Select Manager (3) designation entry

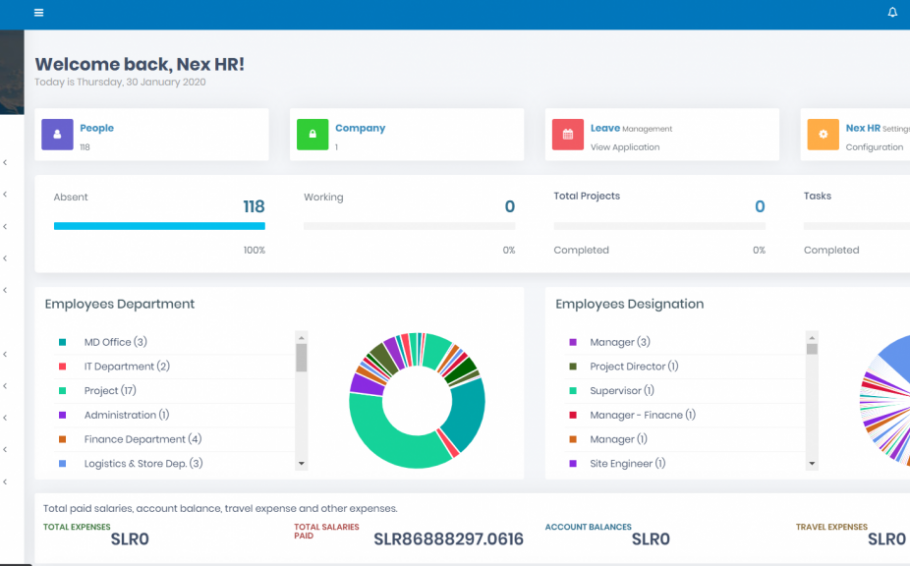point(620,342)
